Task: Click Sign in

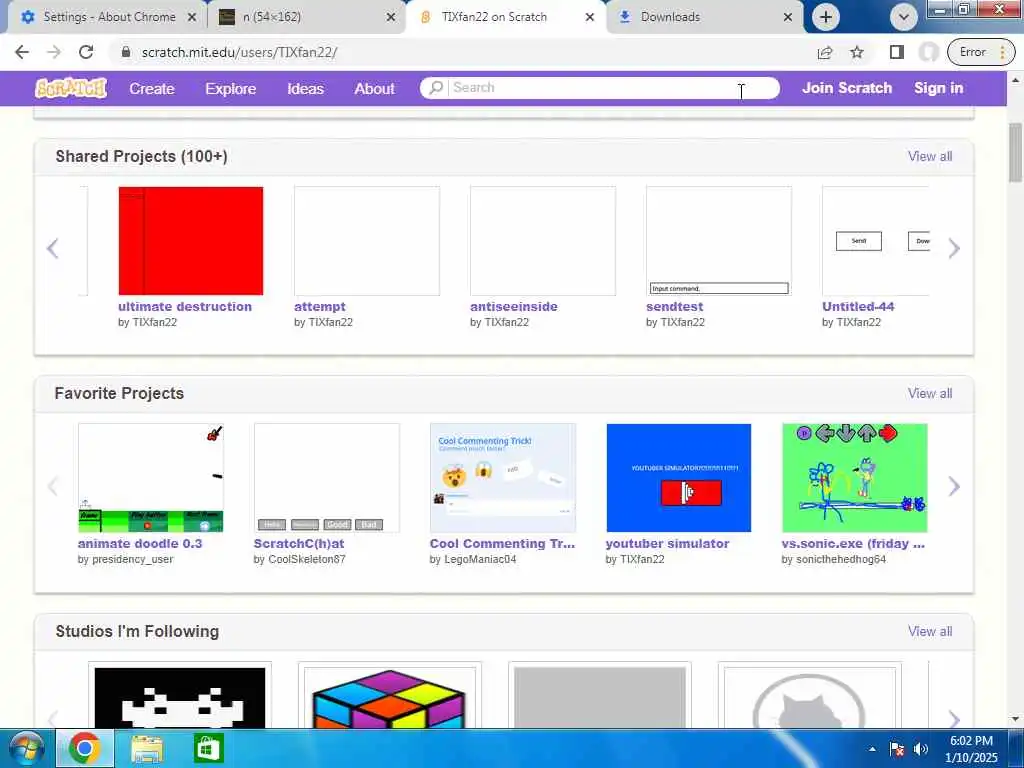Action: coord(938,88)
